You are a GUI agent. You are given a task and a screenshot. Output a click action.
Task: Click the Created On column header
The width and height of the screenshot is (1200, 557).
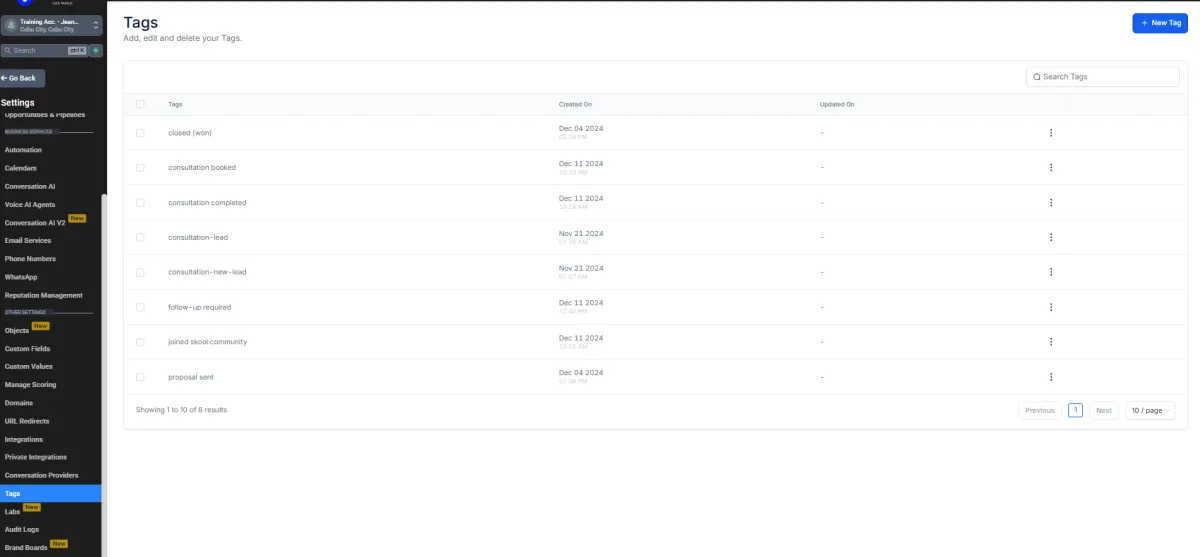click(576, 104)
